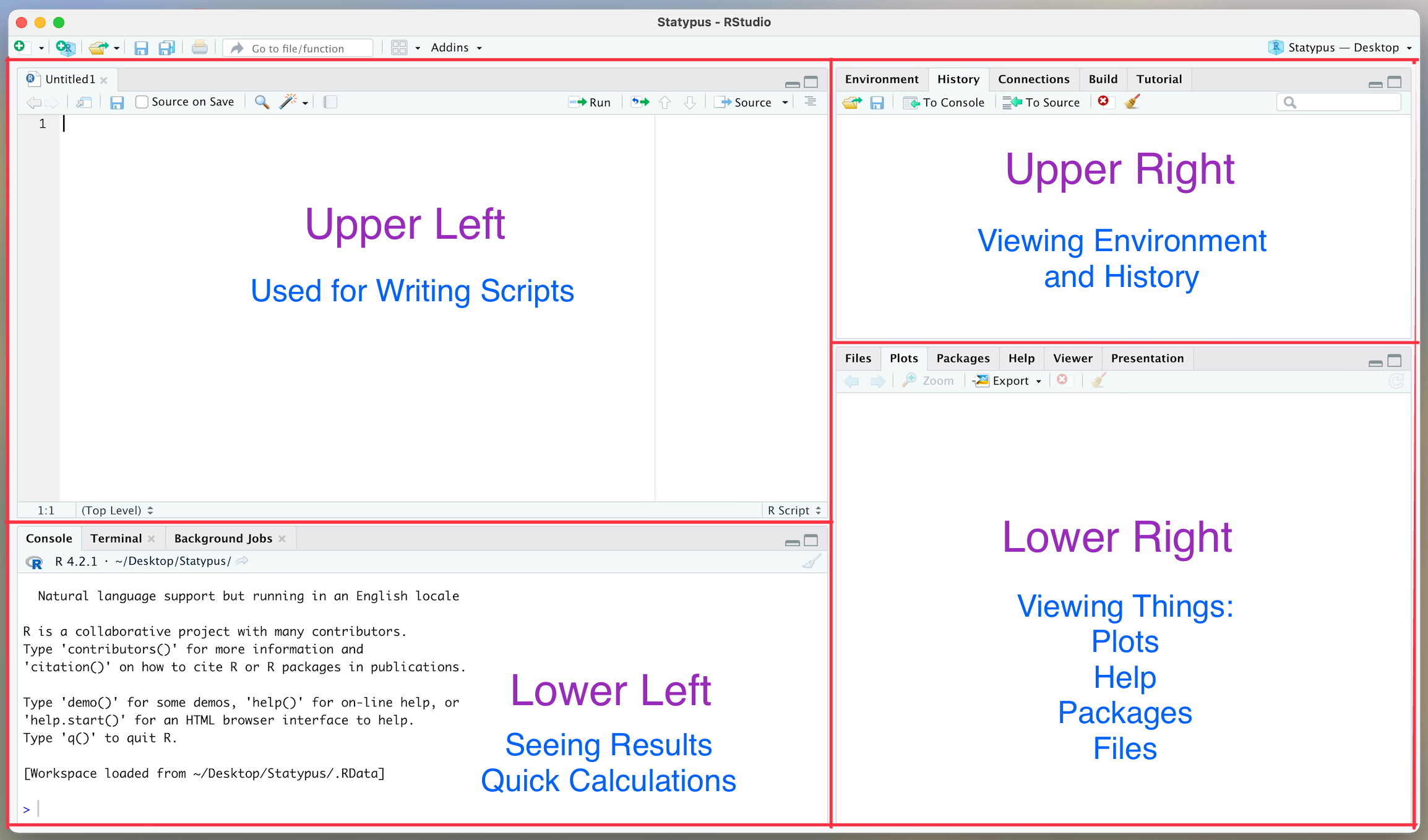Viewport: 1428px width, 840px height.
Task: Clear objects from workspace with broom icon
Action: pos(1132,102)
